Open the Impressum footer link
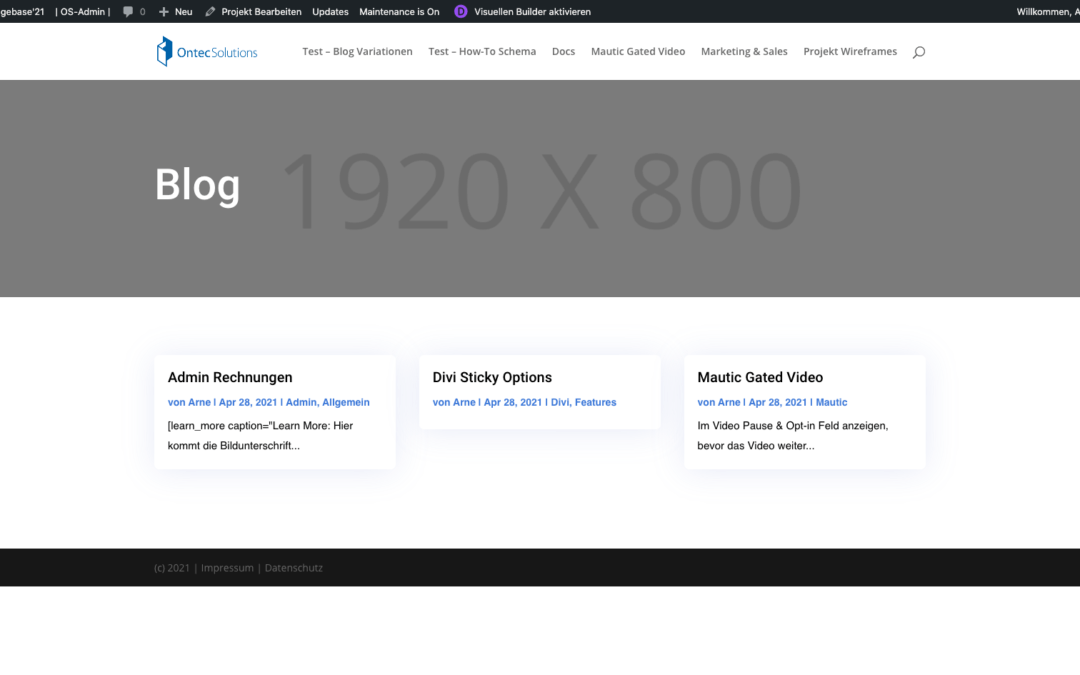Viewport: 1080px width, 675px height. click(x=226, y=568)
